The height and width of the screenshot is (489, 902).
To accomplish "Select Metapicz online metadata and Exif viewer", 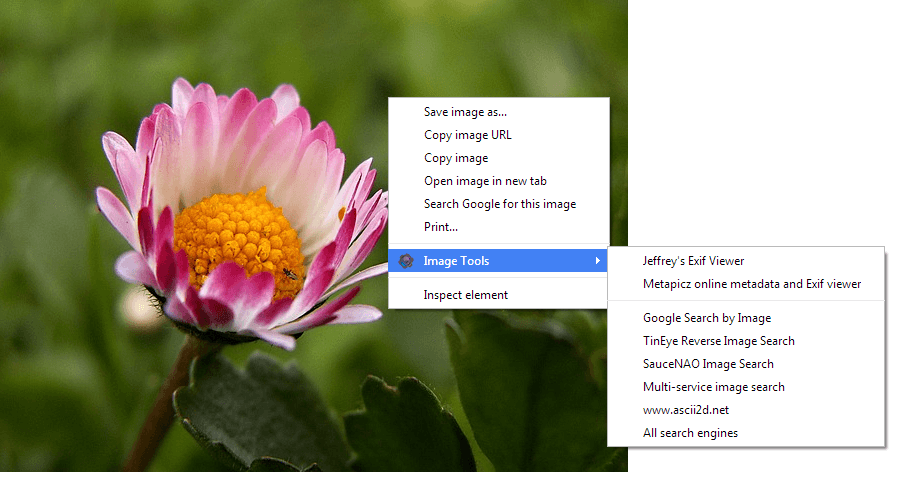I will [x=746, y=284].
